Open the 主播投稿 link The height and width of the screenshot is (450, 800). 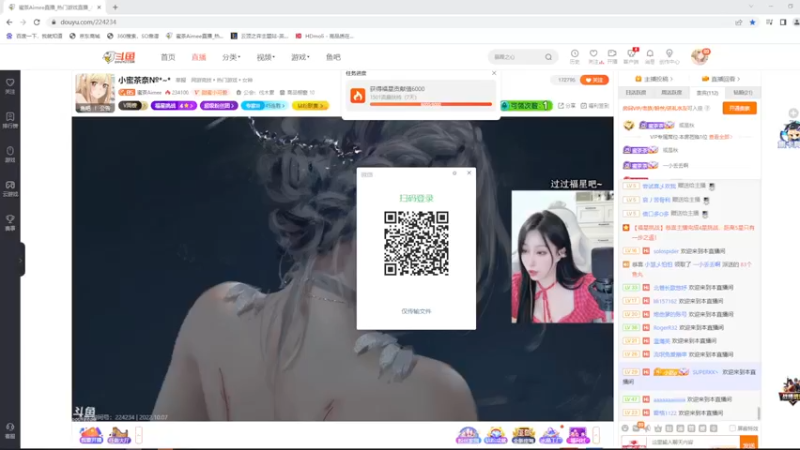click(654, 79)
